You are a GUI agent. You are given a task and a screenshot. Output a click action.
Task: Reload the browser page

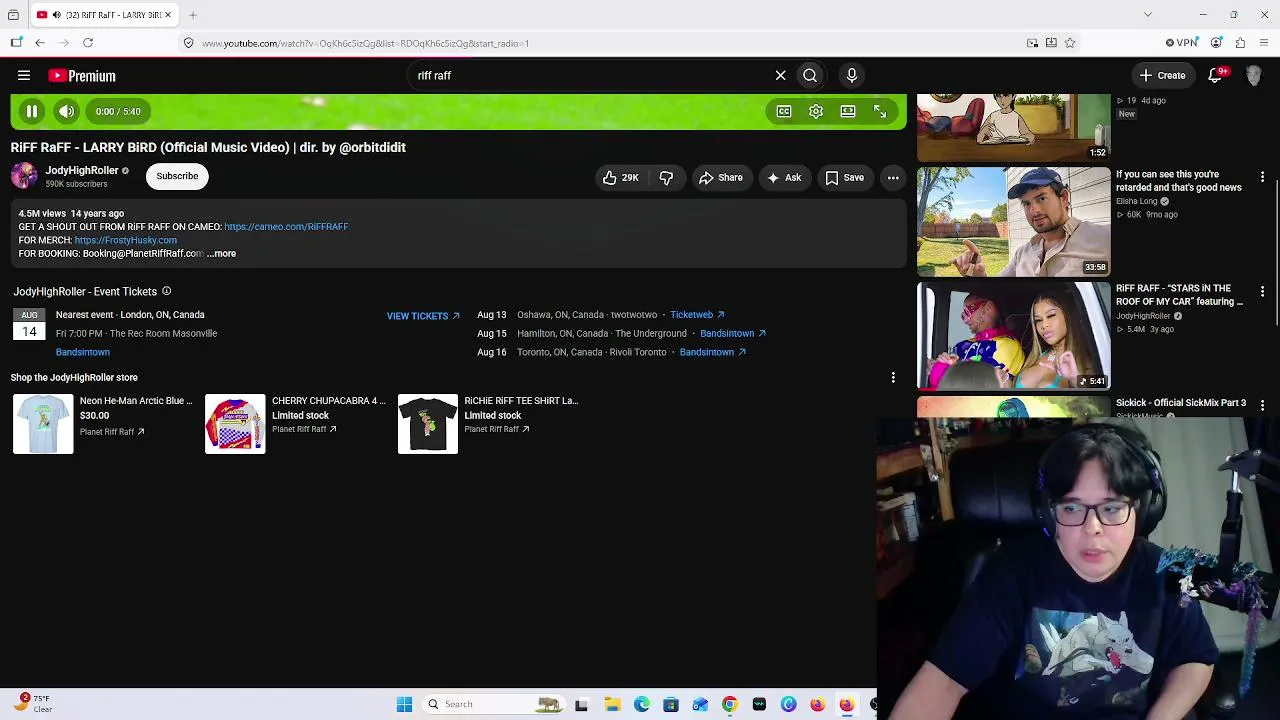tap(88, 43)
